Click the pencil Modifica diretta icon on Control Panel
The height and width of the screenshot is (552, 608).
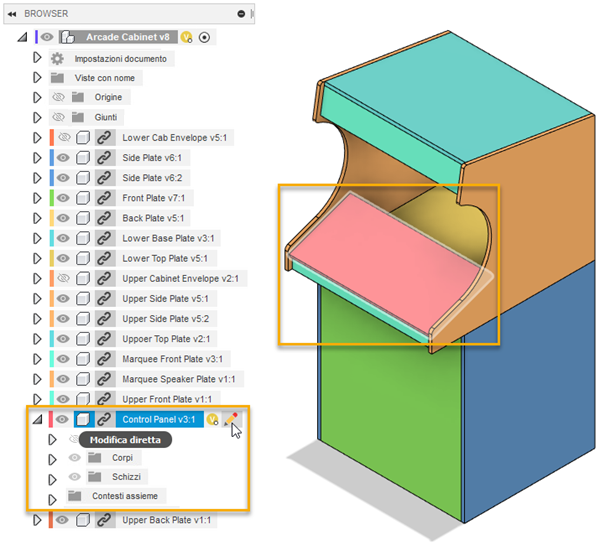[x=231, y=419]
